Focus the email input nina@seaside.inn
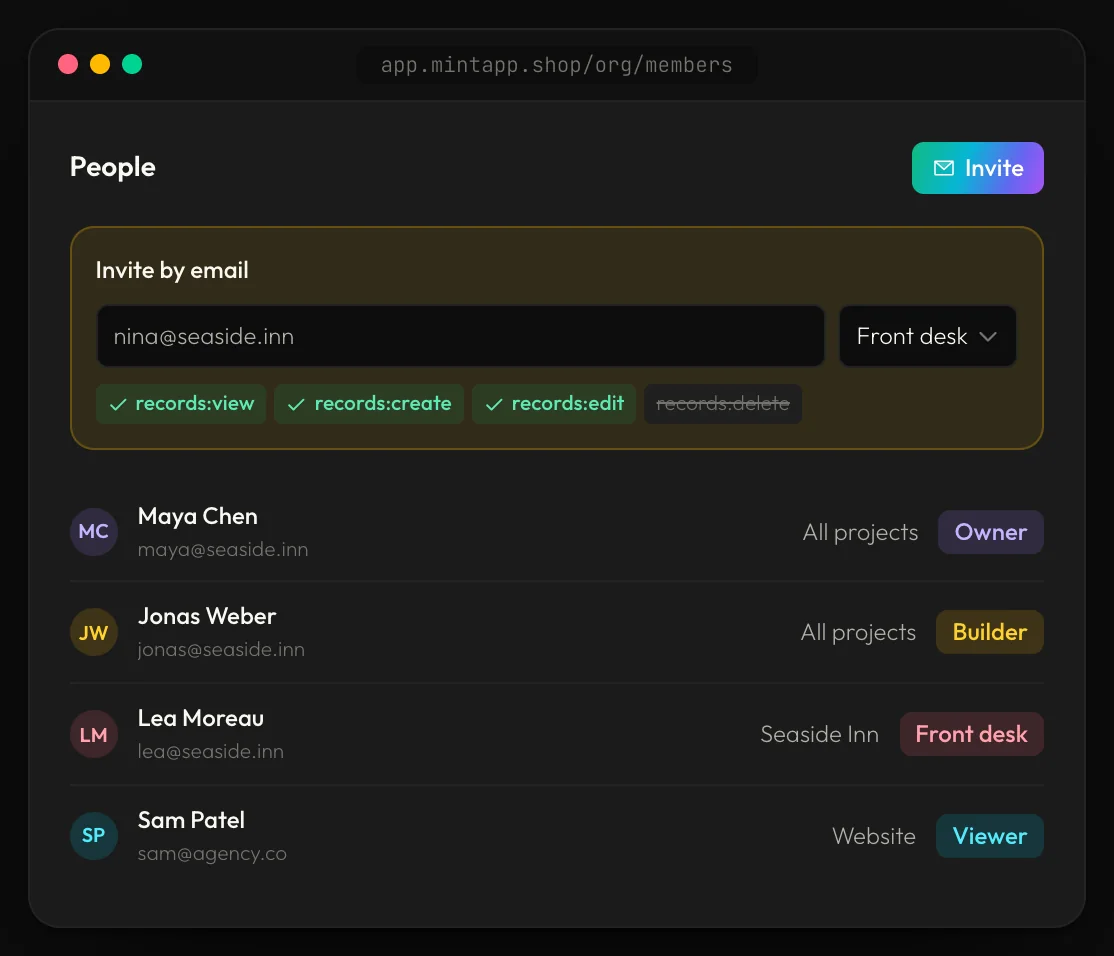Viewport: 1114px width, 956px height. (x=460, y=336)
